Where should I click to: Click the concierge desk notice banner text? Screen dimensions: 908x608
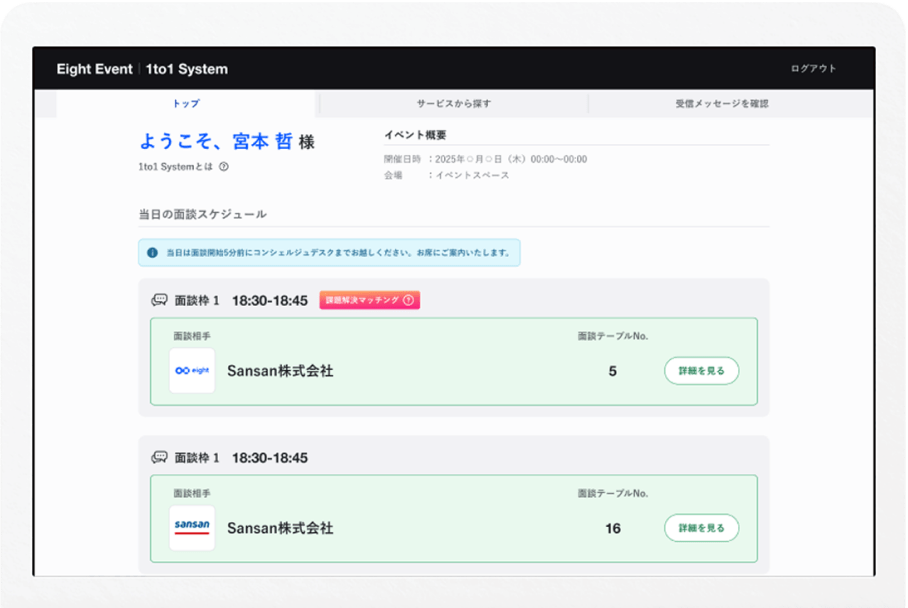337,253
